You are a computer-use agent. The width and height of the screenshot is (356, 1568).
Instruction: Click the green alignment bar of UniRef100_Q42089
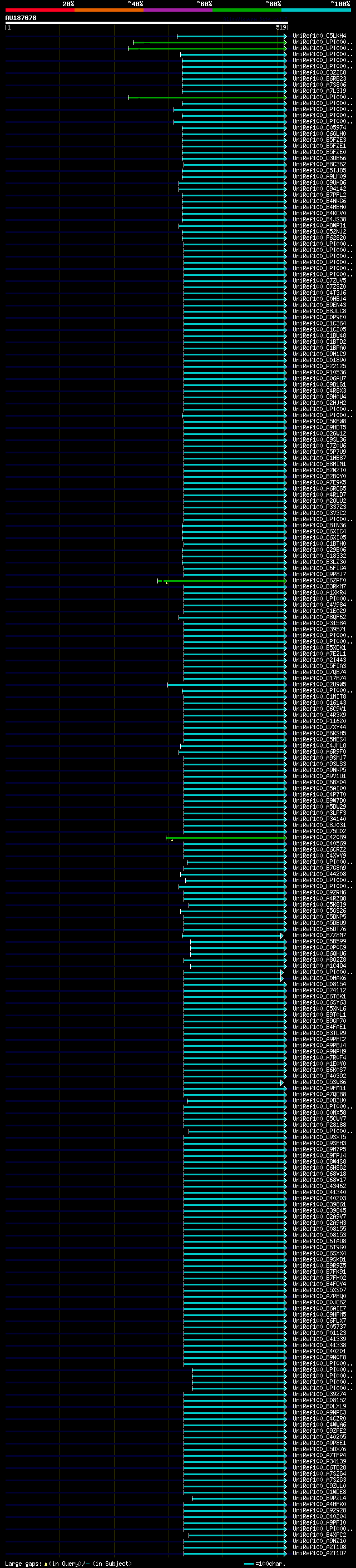[x=226, y=838]
